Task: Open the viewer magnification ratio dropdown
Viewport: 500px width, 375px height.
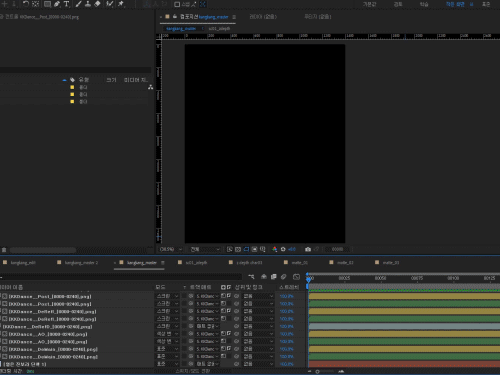Action: 170,249
